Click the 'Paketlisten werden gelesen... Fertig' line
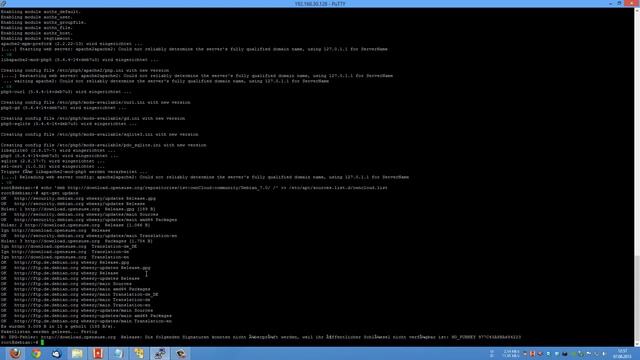 point(49,332)
